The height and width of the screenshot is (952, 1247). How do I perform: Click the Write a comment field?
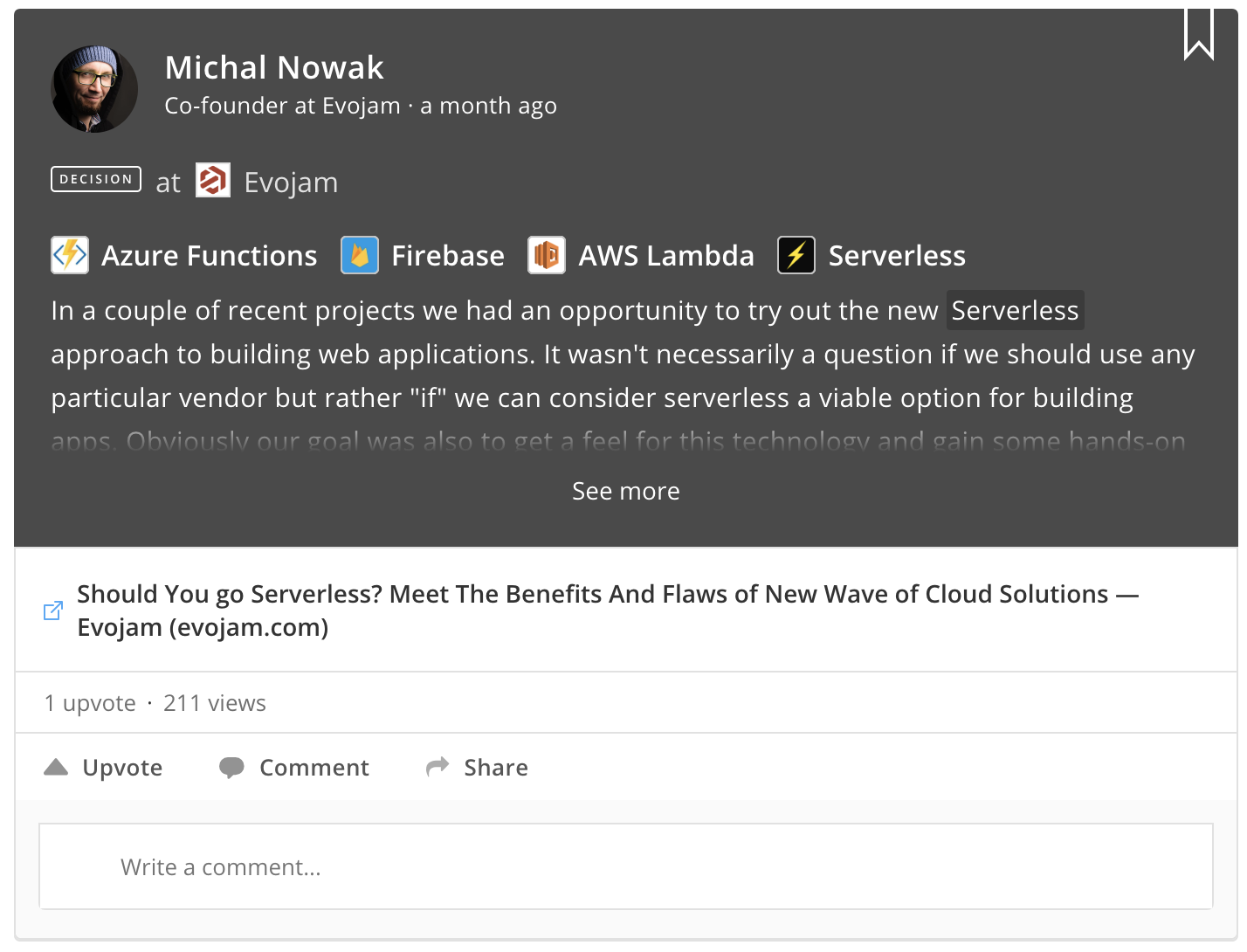pos(626,866)
